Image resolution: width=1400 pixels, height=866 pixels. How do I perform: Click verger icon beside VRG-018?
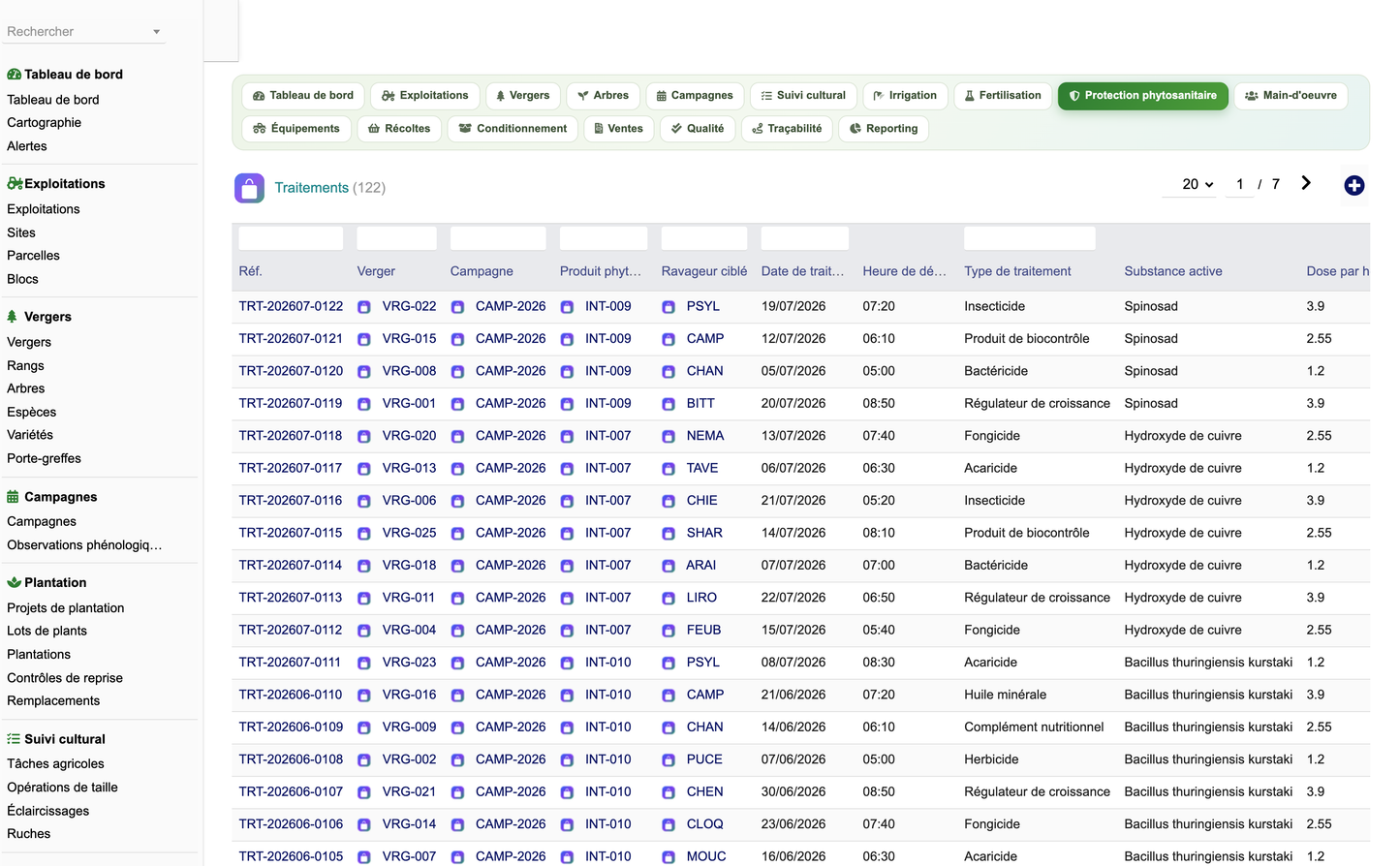coord(364,566)
